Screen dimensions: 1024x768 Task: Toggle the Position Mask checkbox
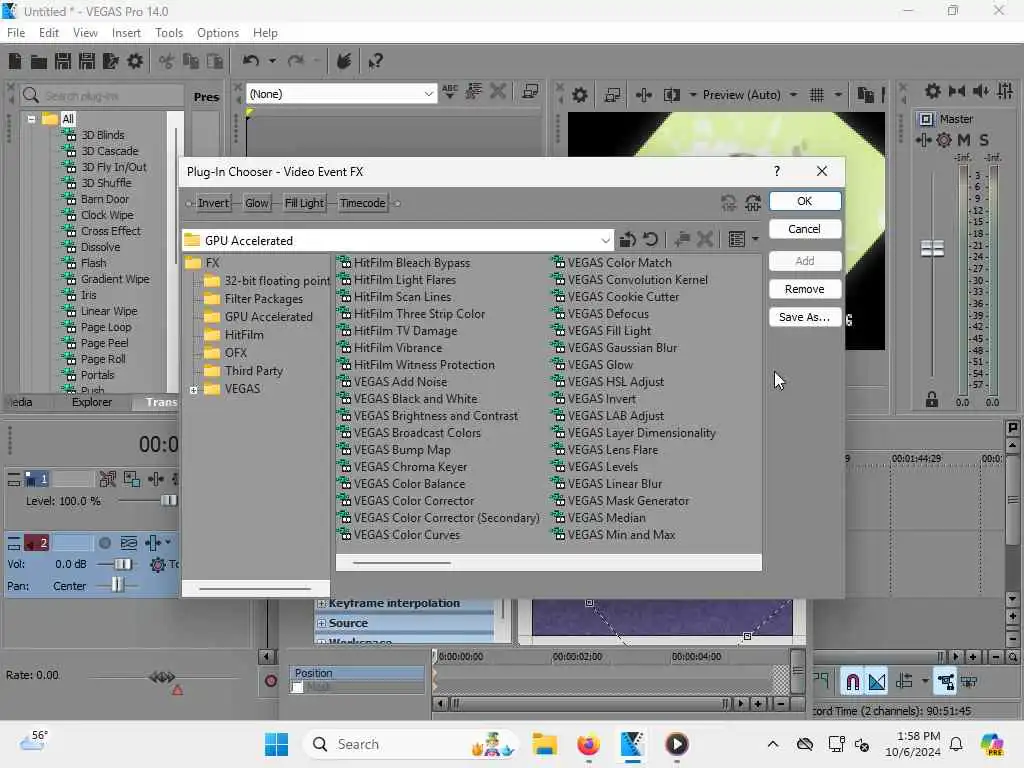pos(297,687)
